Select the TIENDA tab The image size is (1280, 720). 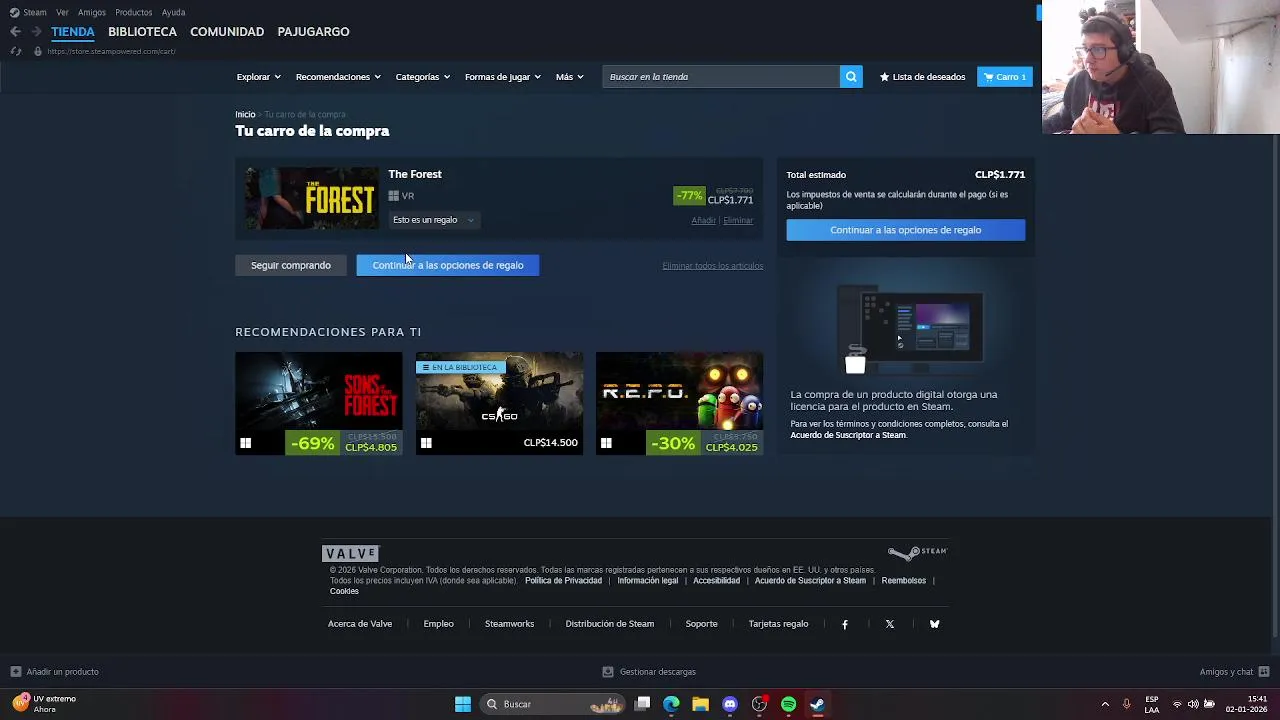[73, 32]
